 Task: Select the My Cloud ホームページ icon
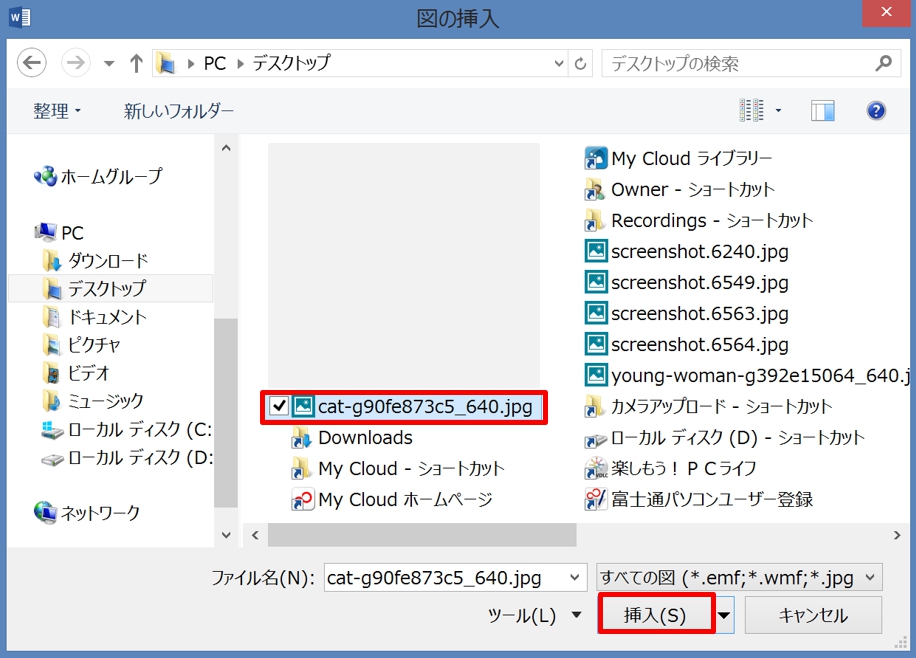click(303, 500)
